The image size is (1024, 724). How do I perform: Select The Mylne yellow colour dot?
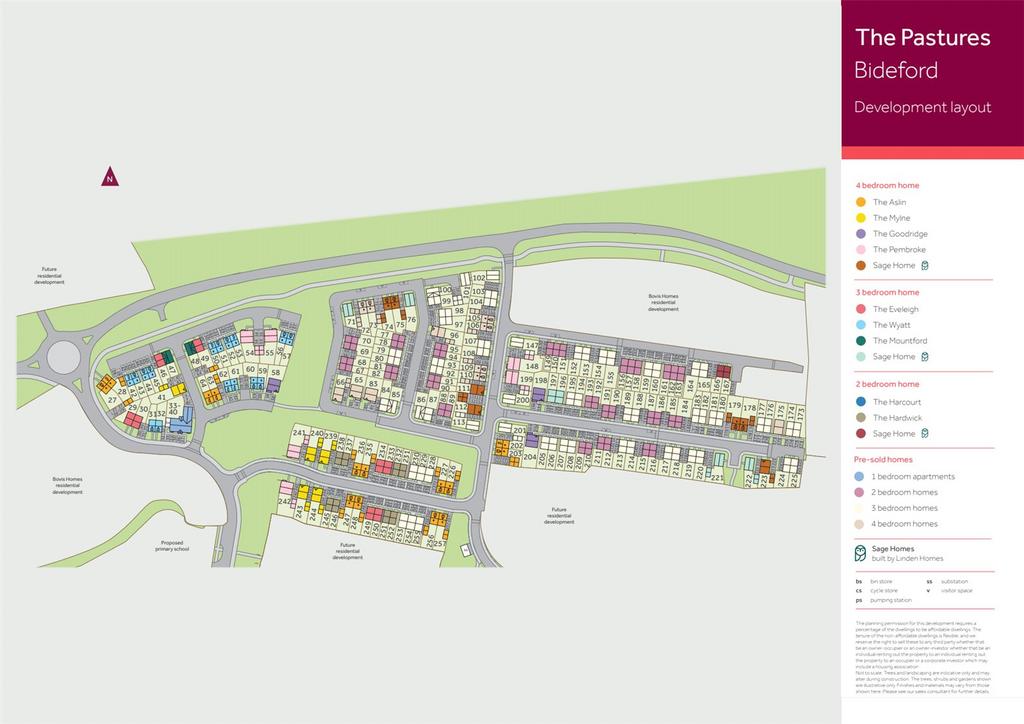coord(861,218)
